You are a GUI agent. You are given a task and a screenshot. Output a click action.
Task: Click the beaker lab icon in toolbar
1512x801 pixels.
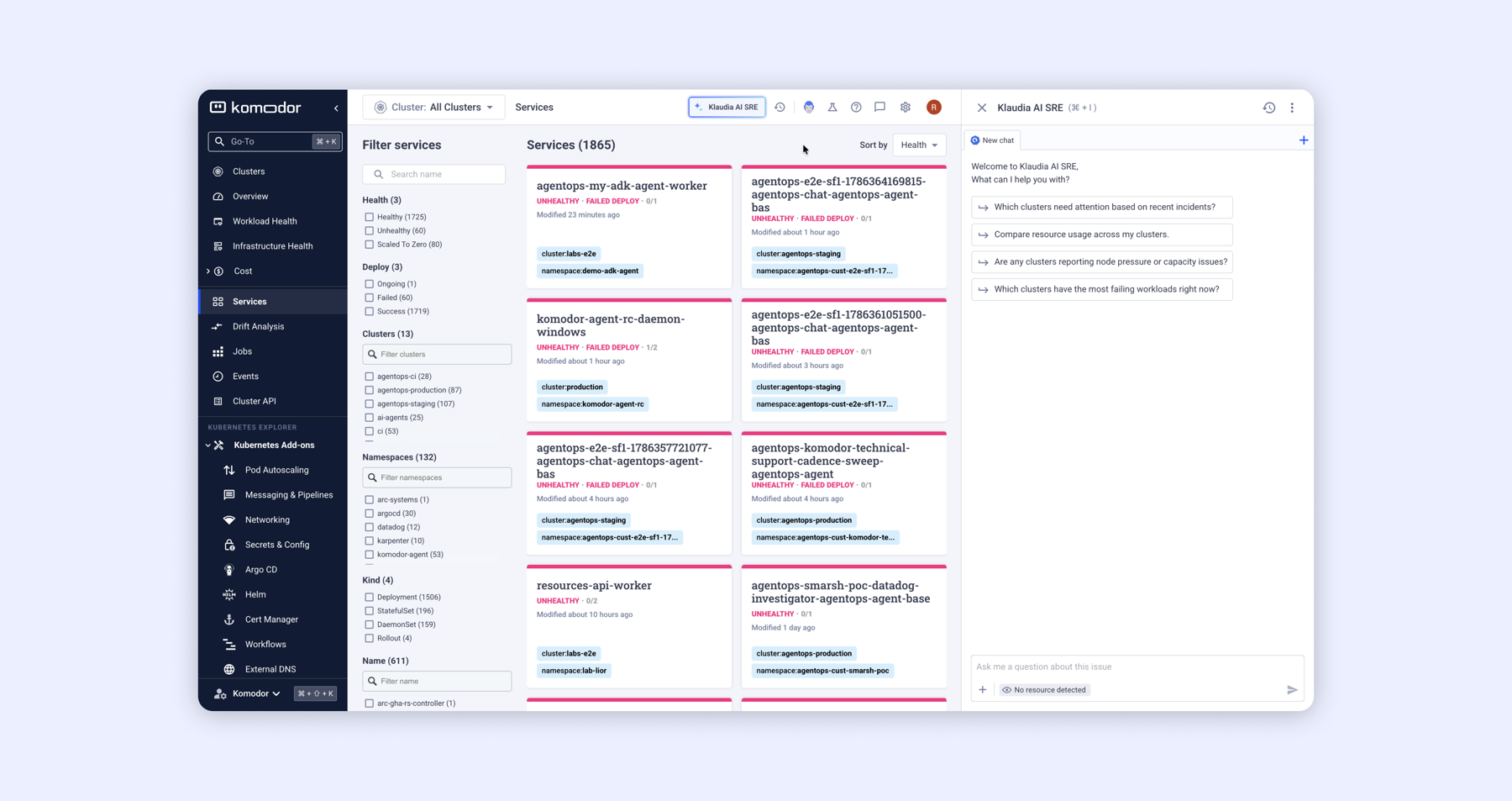tap(832, 108)
